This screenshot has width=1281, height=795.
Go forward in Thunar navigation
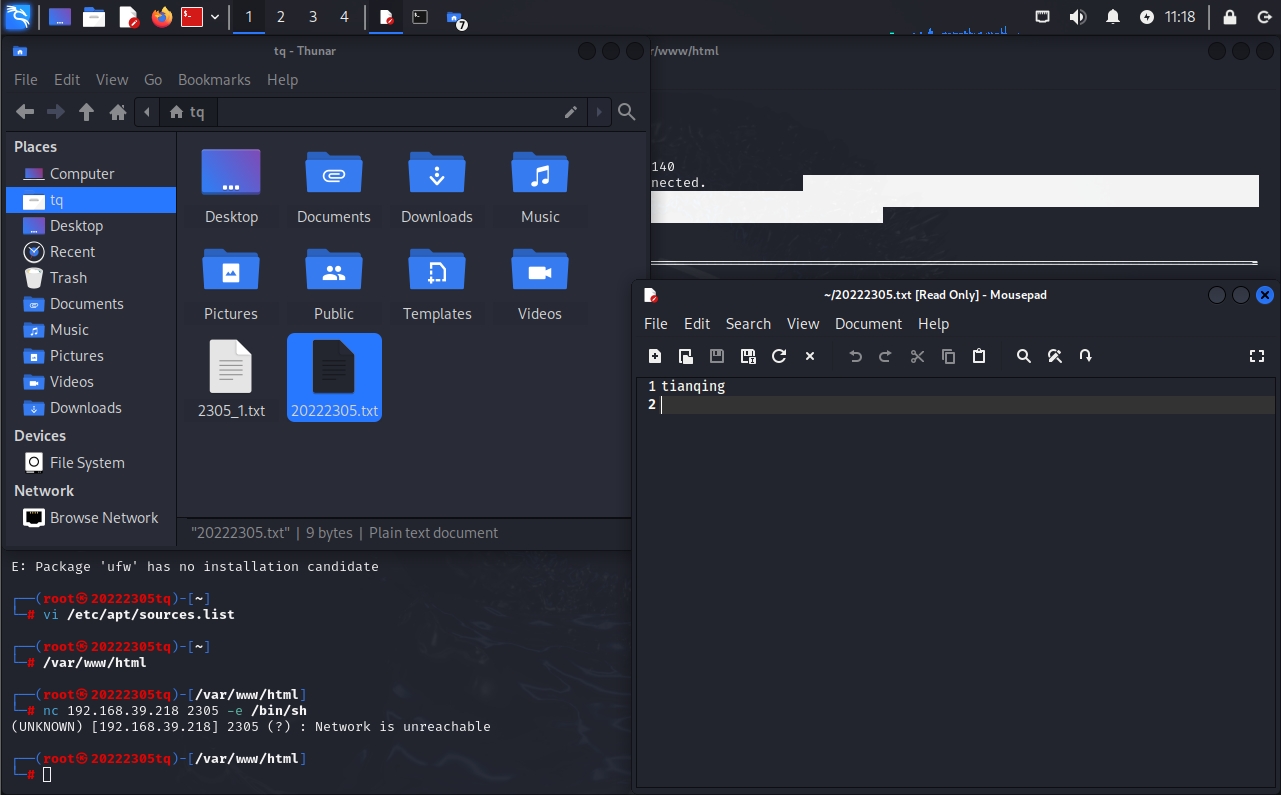[x=56, y=112]
